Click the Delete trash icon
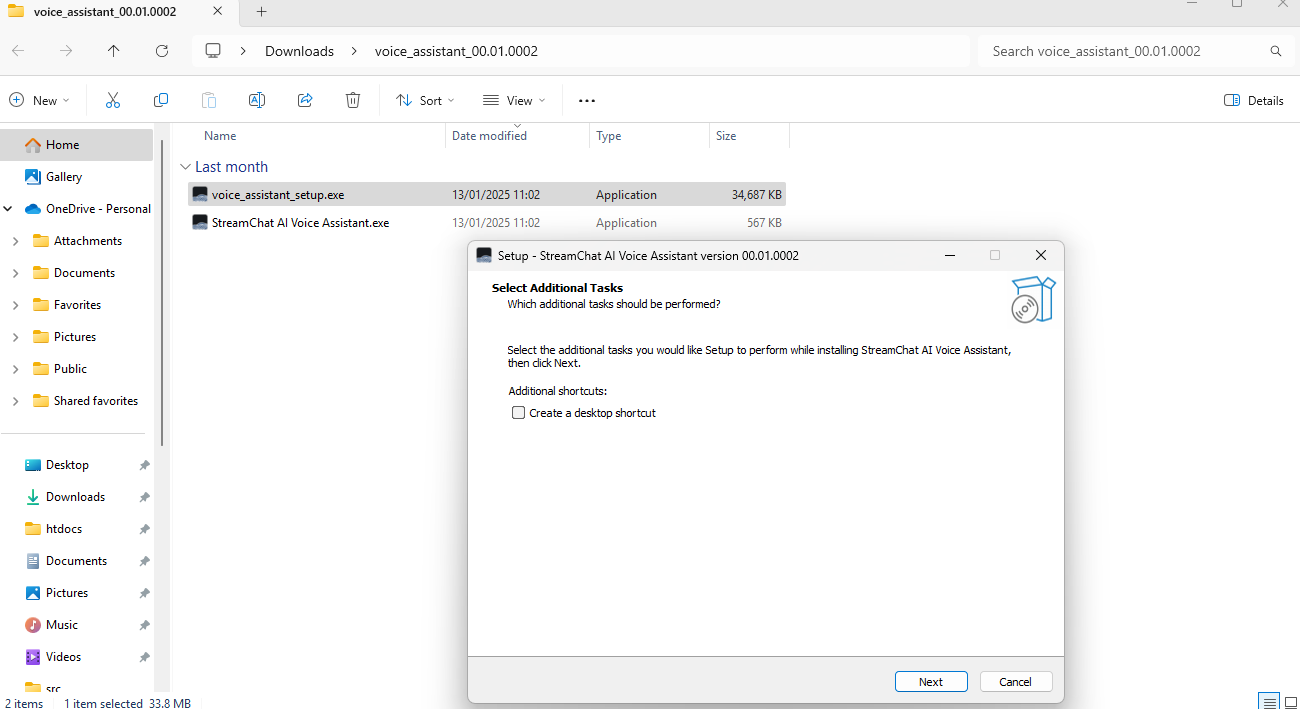 tap(353, 100)
